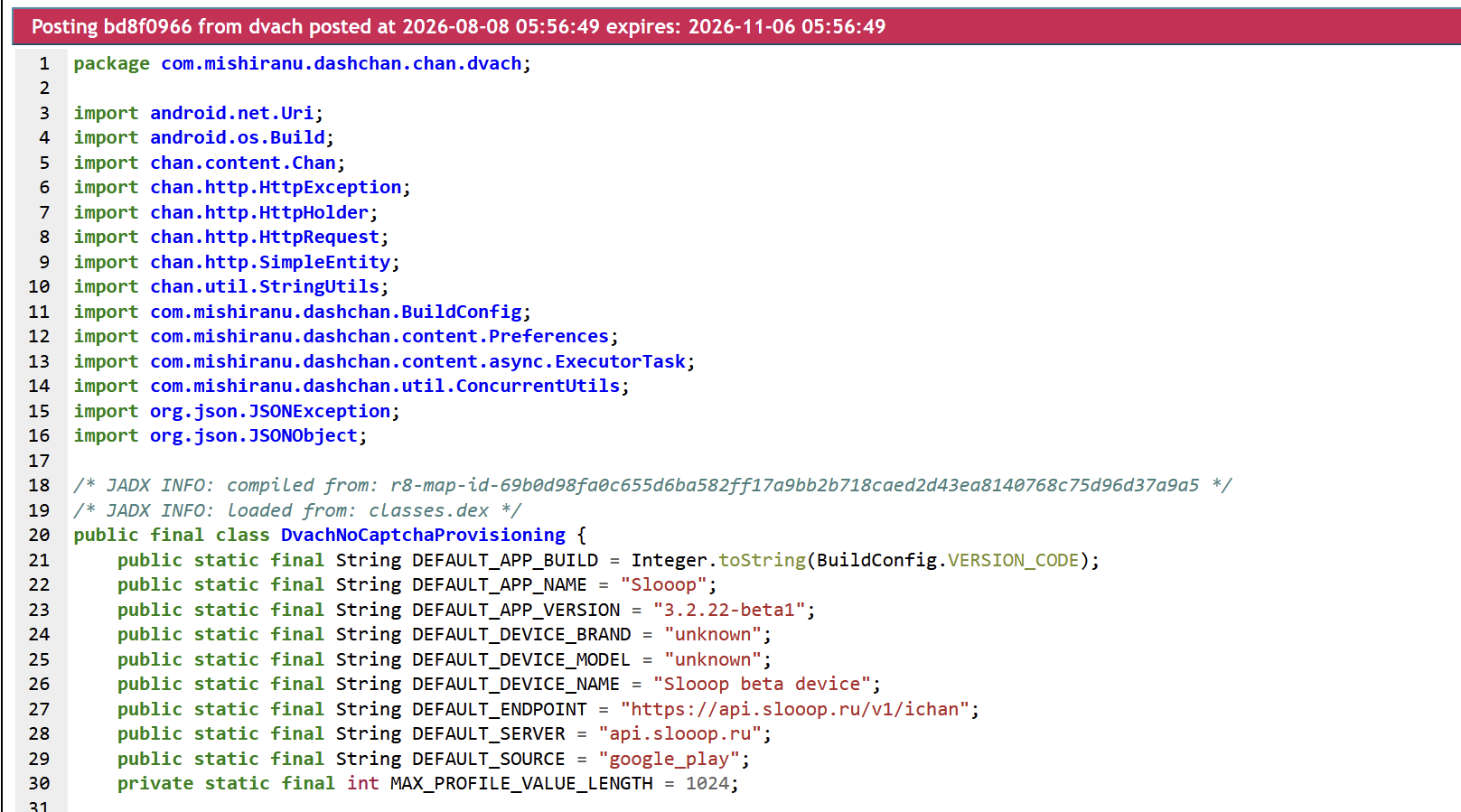Click line number 5 in the gutter

click(x=44, y=163)
